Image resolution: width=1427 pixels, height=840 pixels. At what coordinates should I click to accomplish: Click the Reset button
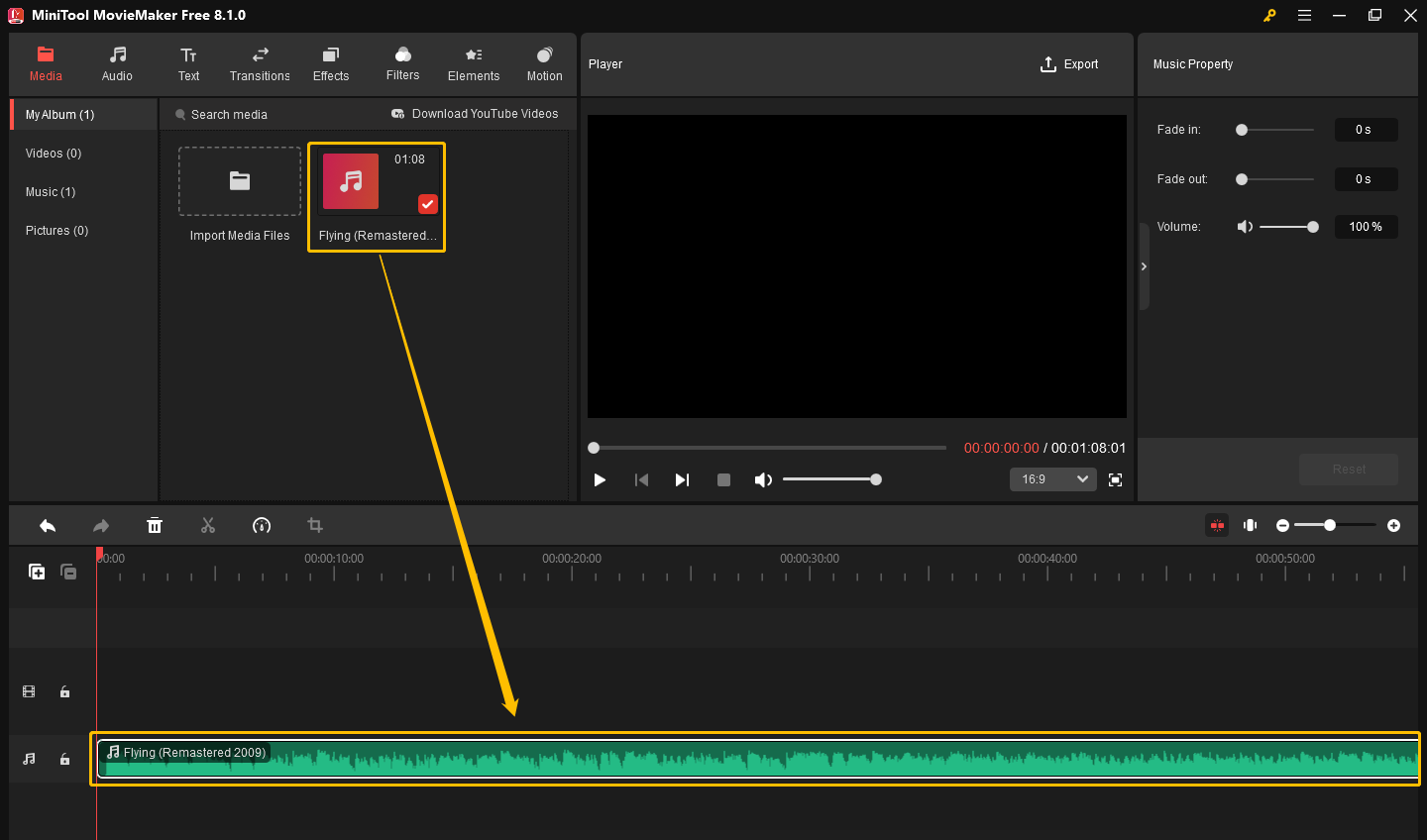(x=1349, y=470)
